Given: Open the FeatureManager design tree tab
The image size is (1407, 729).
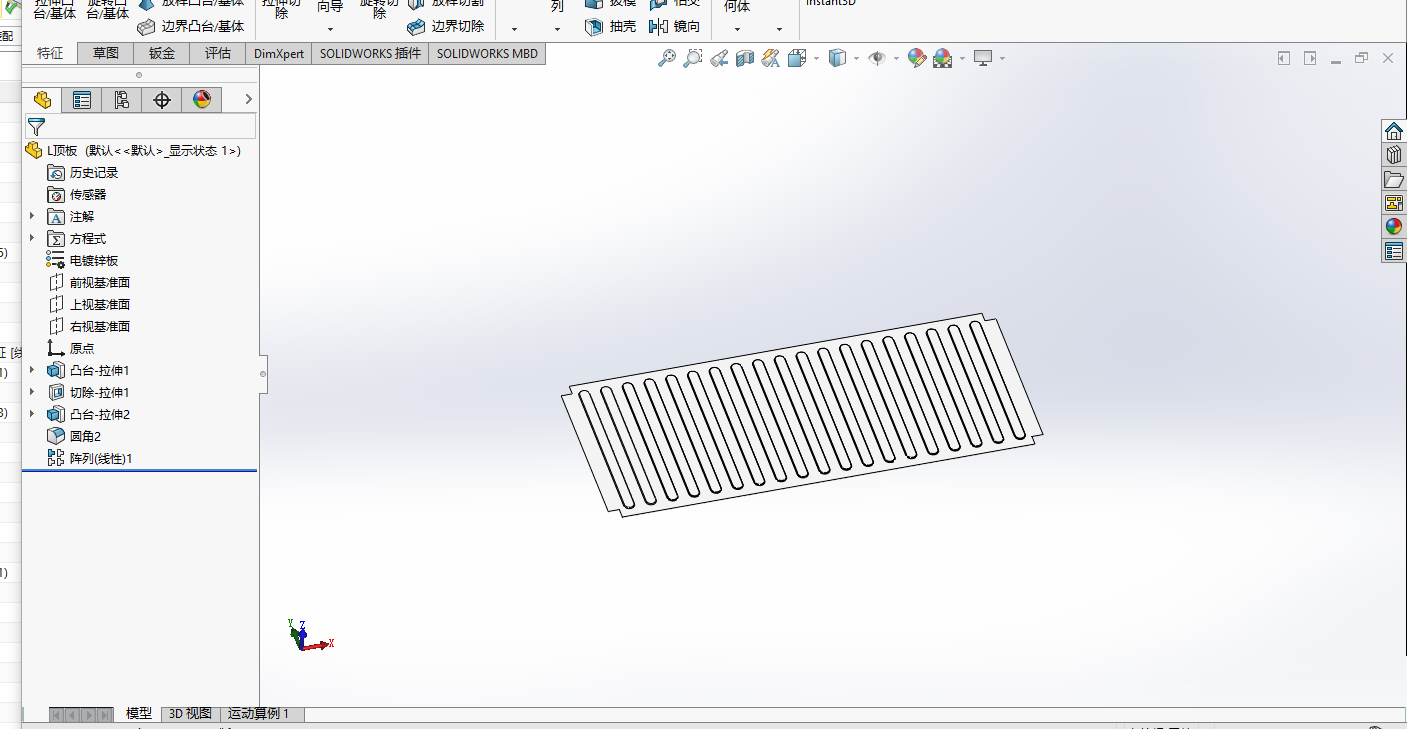Looking at the screenshot, I should pos(42,100).
